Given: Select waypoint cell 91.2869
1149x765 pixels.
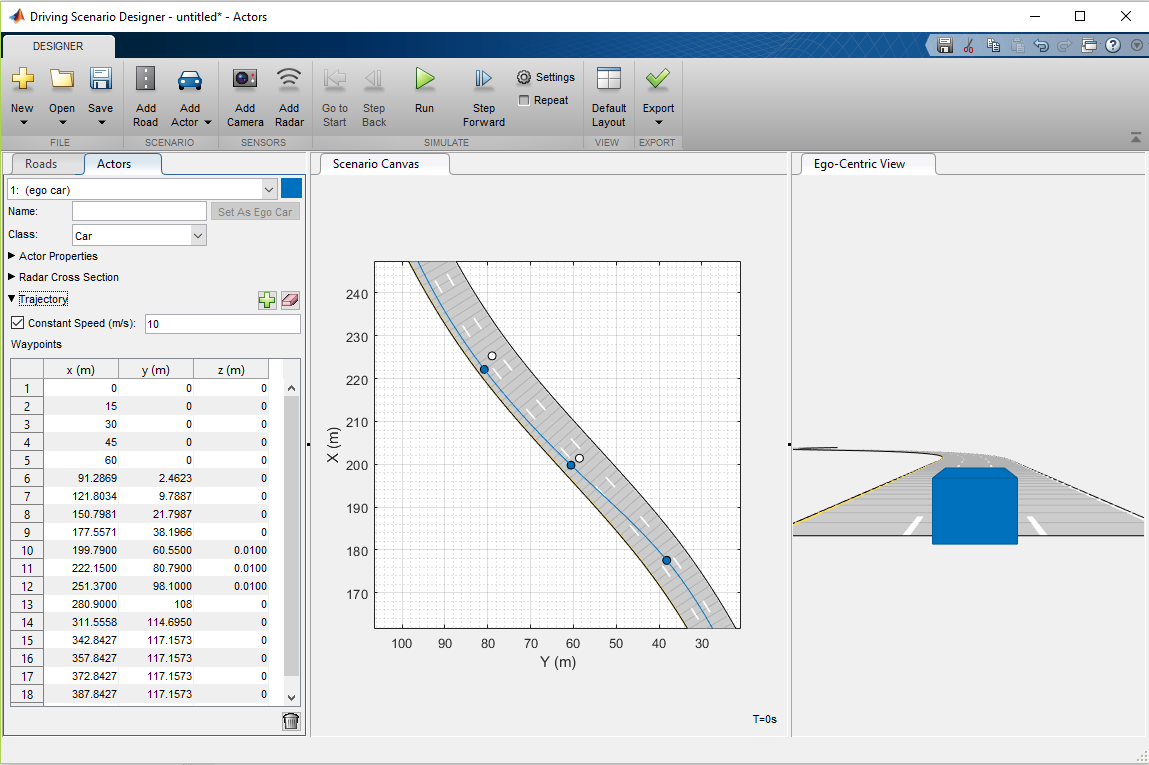Looking at the screenshot, I should (x=81, y=478).
